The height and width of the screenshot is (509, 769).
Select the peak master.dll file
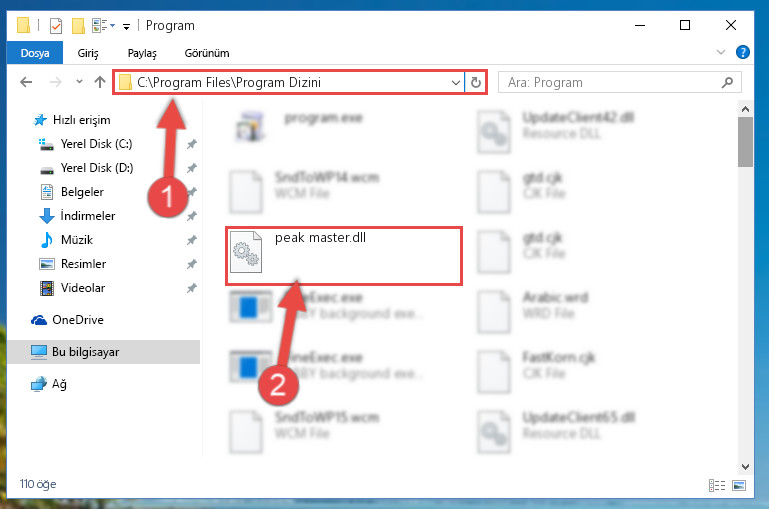click(x=344, y=255)
